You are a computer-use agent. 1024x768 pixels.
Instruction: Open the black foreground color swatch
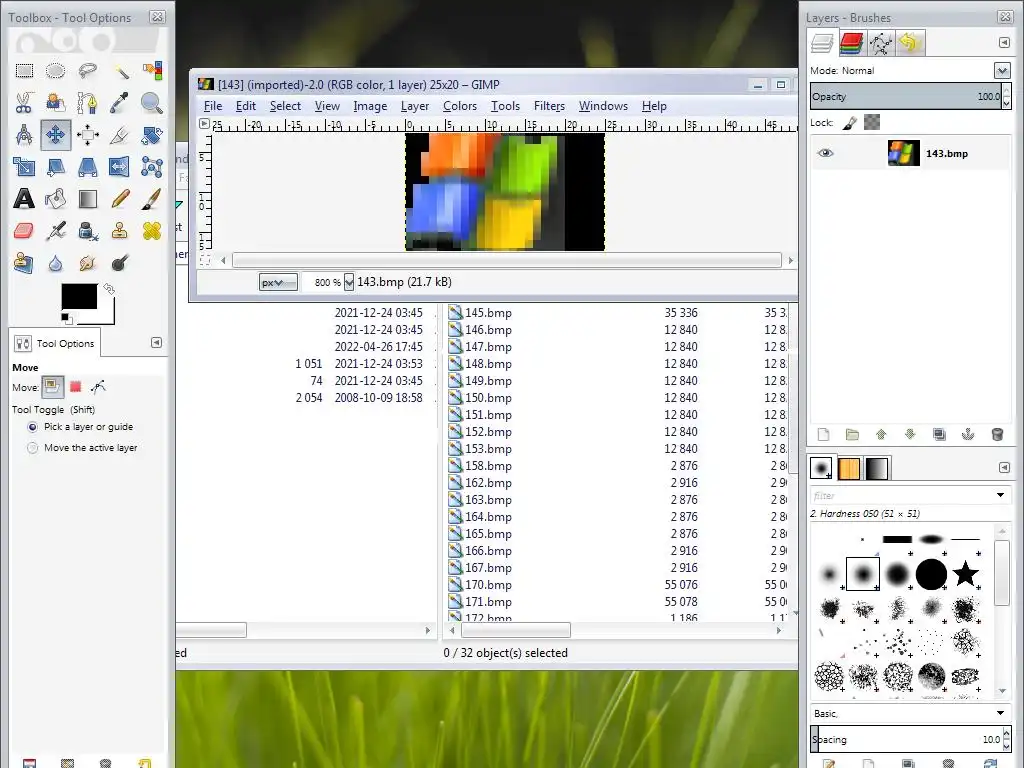(79, 296)
